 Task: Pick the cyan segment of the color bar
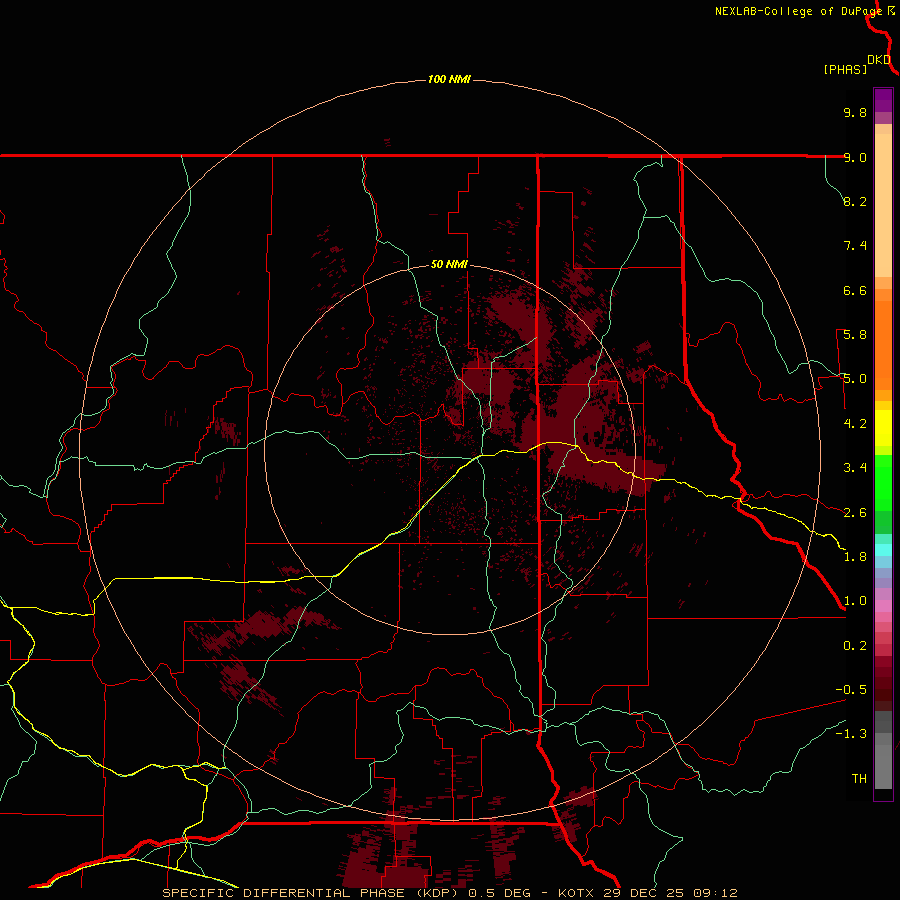(883, 550)
